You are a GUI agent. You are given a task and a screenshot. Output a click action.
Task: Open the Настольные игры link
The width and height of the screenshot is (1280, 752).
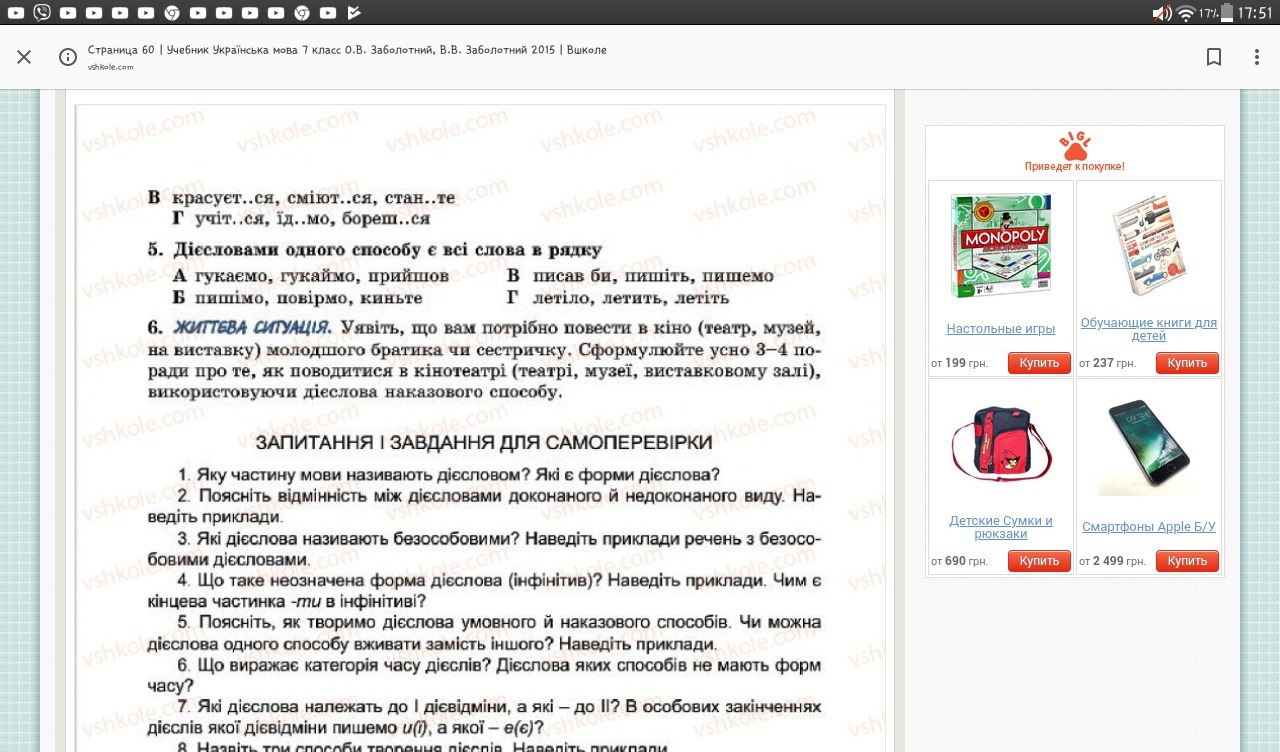click(1000, 329)
